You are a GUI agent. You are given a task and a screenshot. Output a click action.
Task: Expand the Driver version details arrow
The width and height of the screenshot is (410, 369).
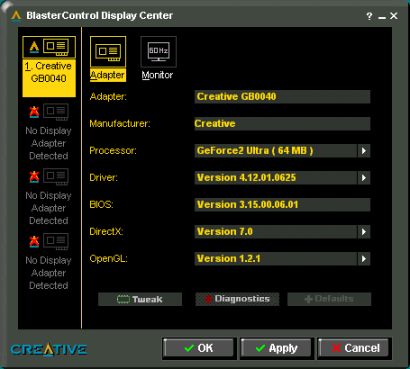click(x=364, y=178)
